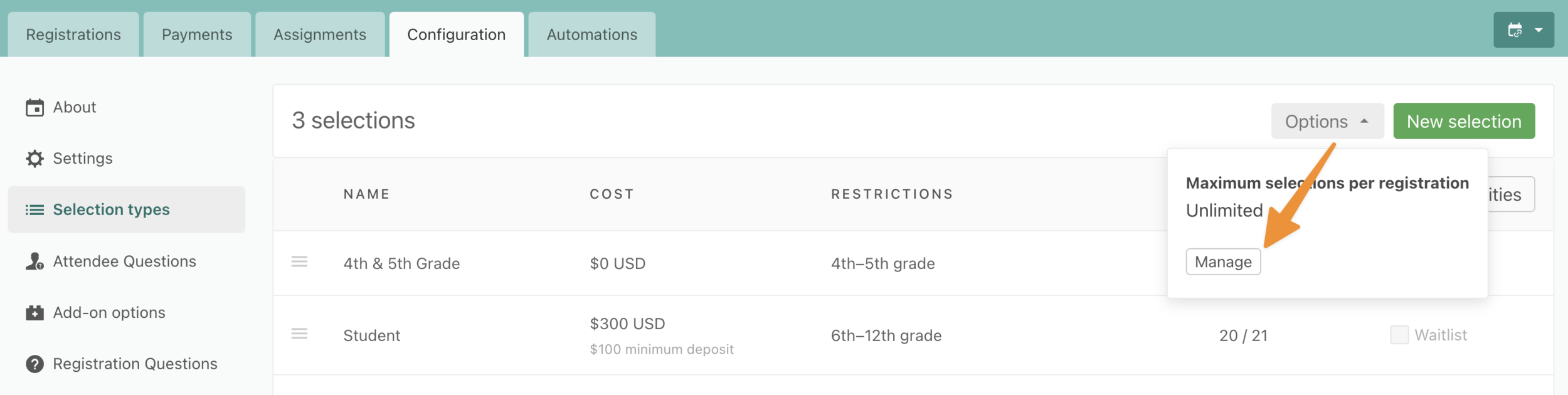Expand the top-right calendar dropdown arrow
This screenshot has height=395, width=1568.
tap(1539, 30)
